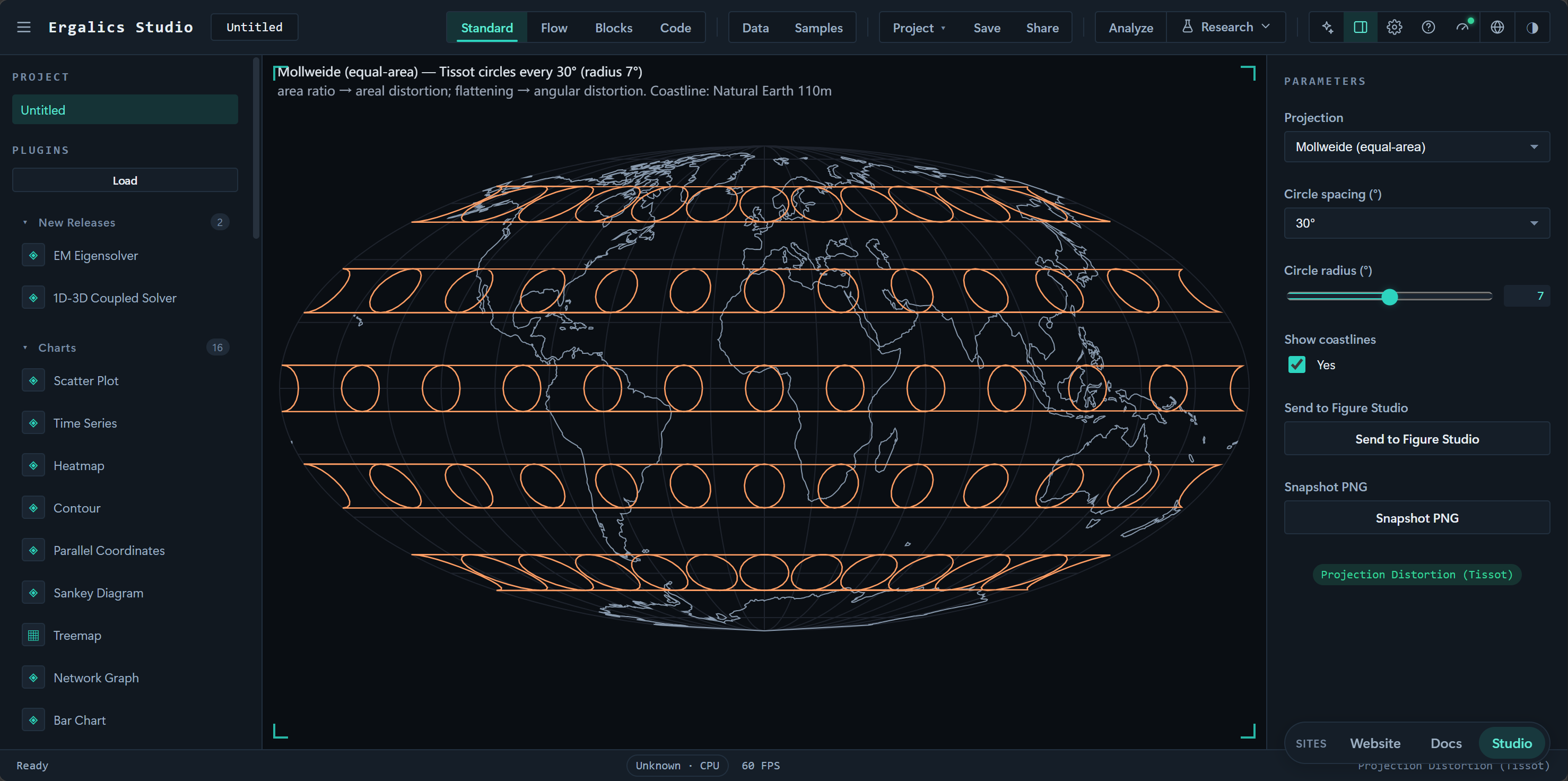Toggle the dark/light contrast theme icon

coord(1532,28)
